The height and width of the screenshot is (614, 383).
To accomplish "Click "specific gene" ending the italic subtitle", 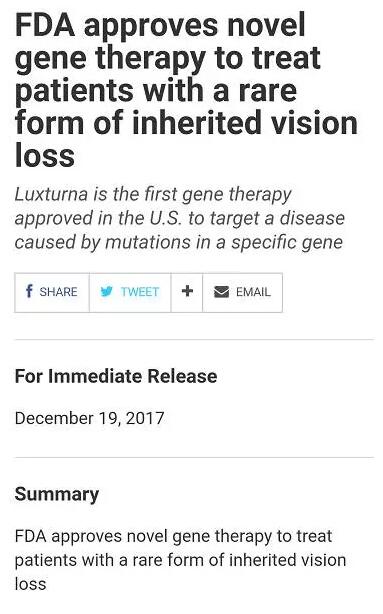I will click(x=287, y=242).
